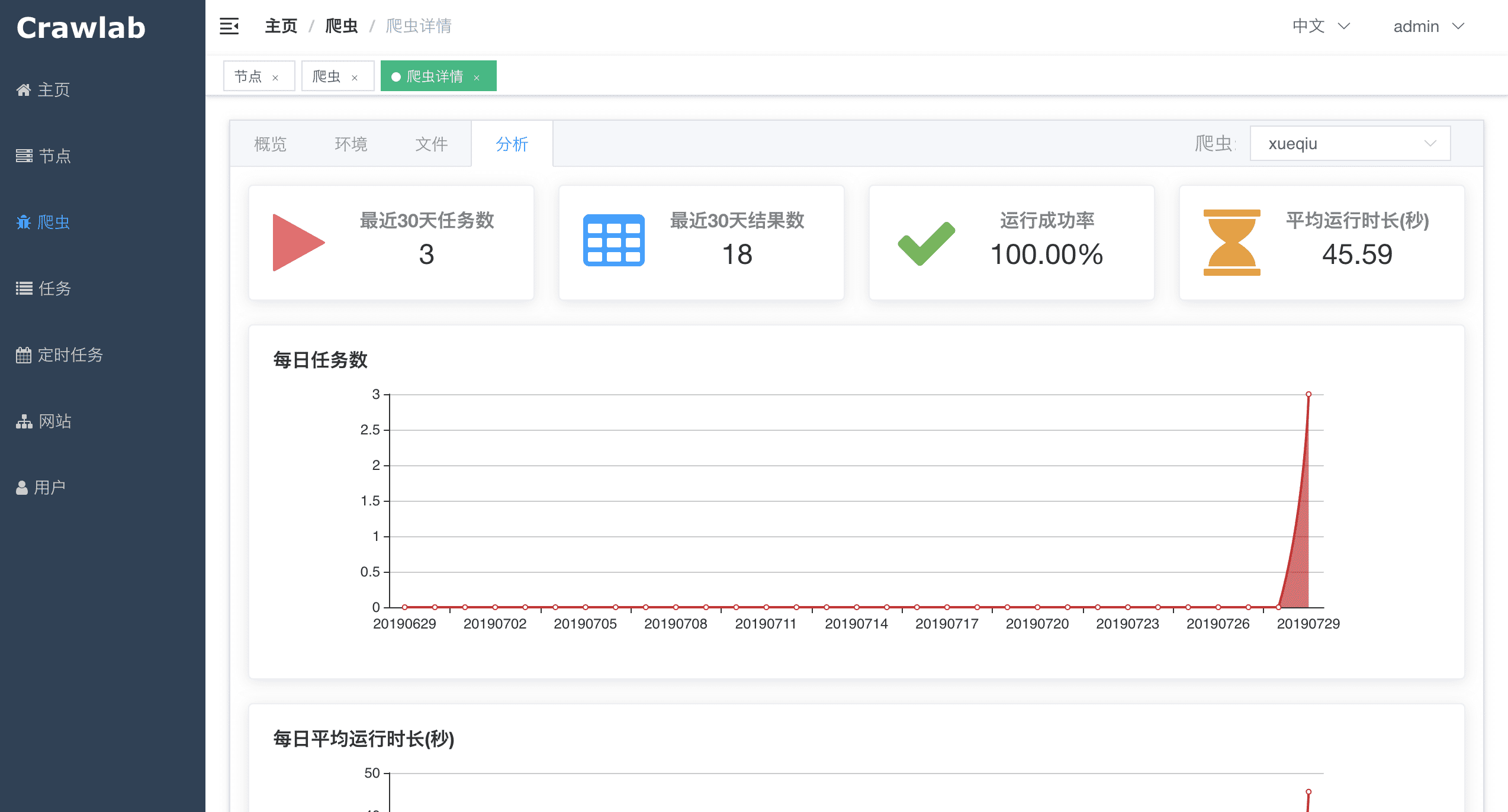Click the green checkmark on success rate card
The image size is (1508, 812).
click(x=926, y=242)
